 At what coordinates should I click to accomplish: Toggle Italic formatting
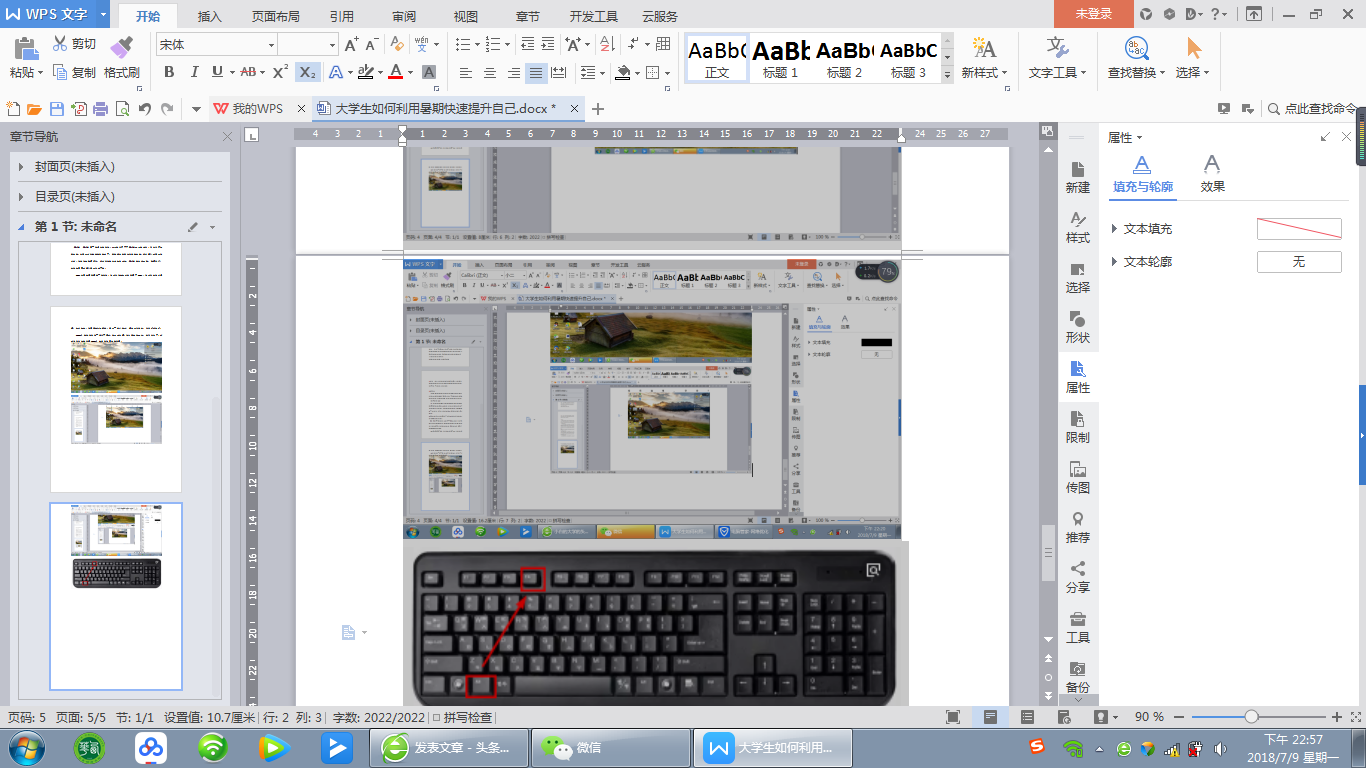point(193,72)
